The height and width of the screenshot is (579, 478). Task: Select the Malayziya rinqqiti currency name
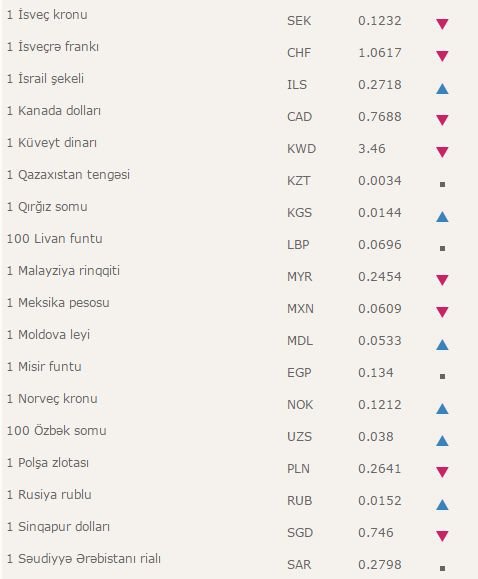[63, 271]
